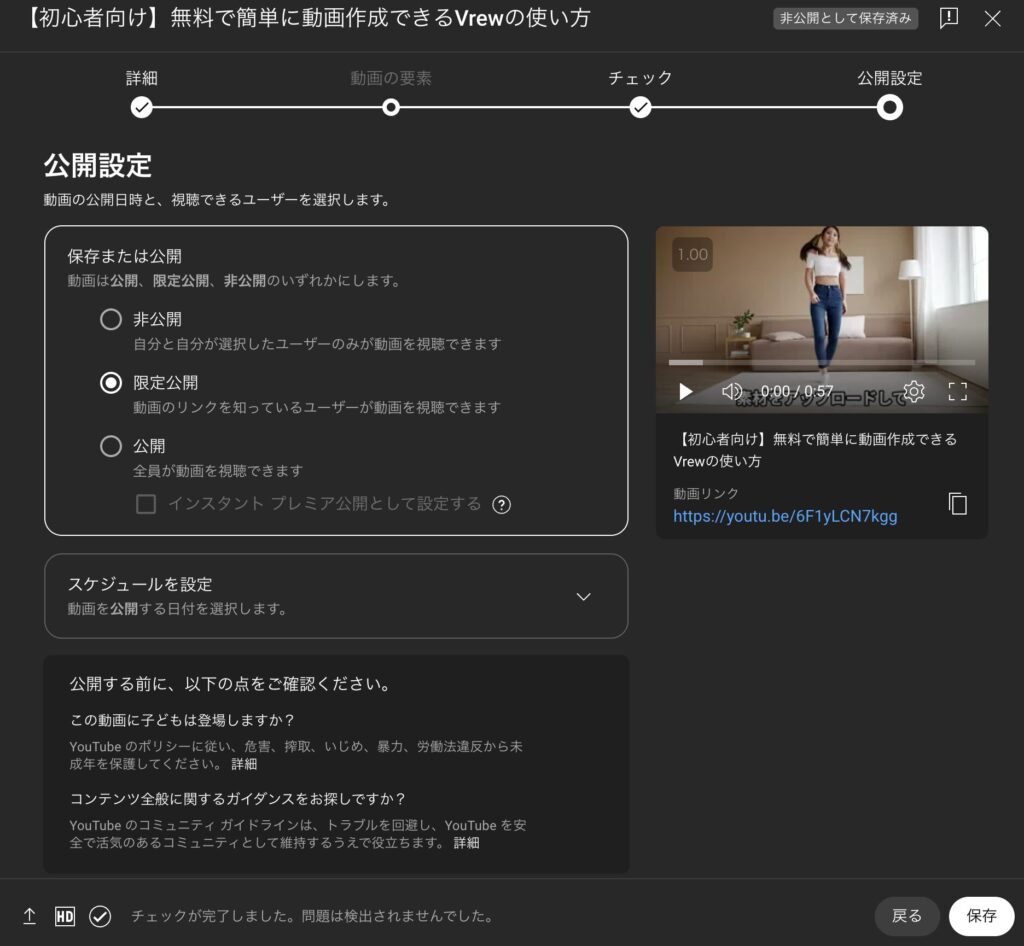
Task: Open 詳細 link for community guidelines
Action: (466, 843)
